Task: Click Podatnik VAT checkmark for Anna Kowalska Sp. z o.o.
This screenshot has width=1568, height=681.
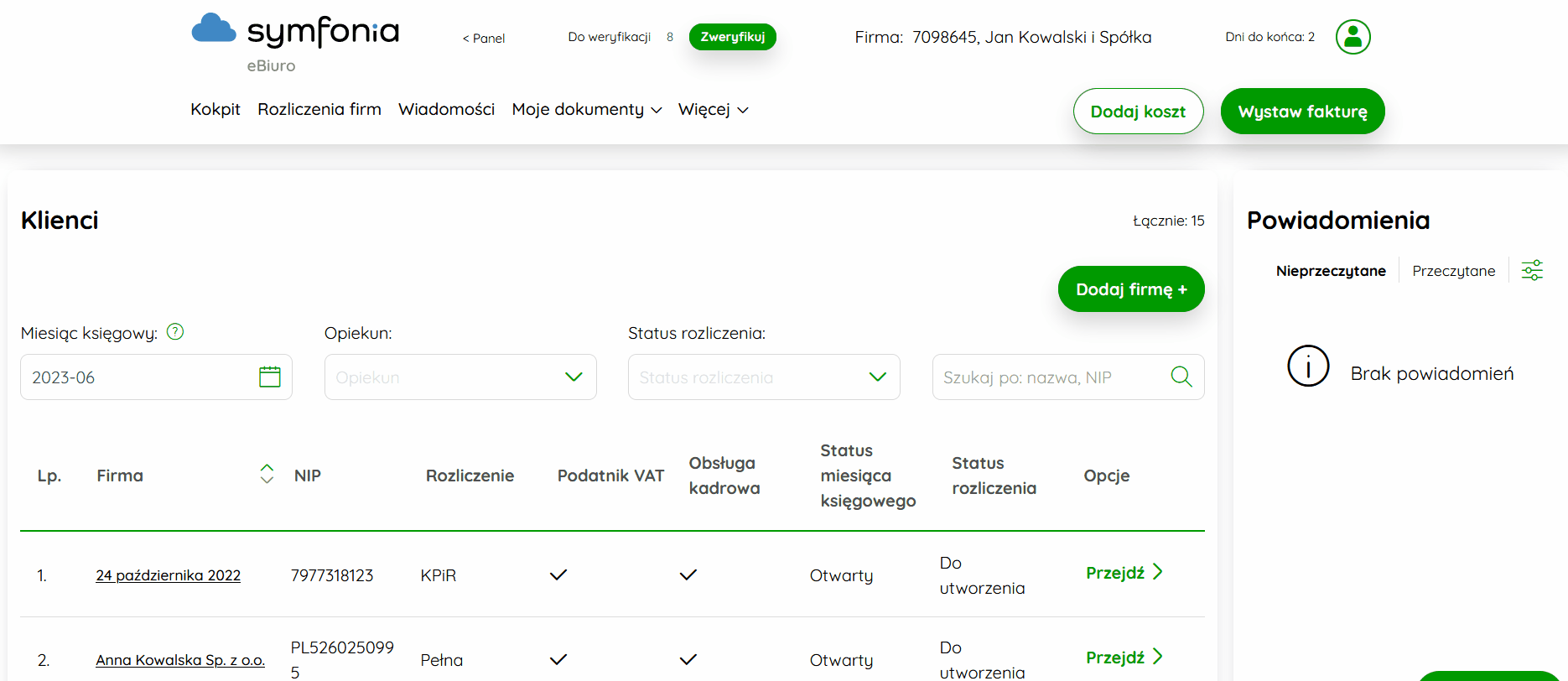Action: click(x=558, y=660)
